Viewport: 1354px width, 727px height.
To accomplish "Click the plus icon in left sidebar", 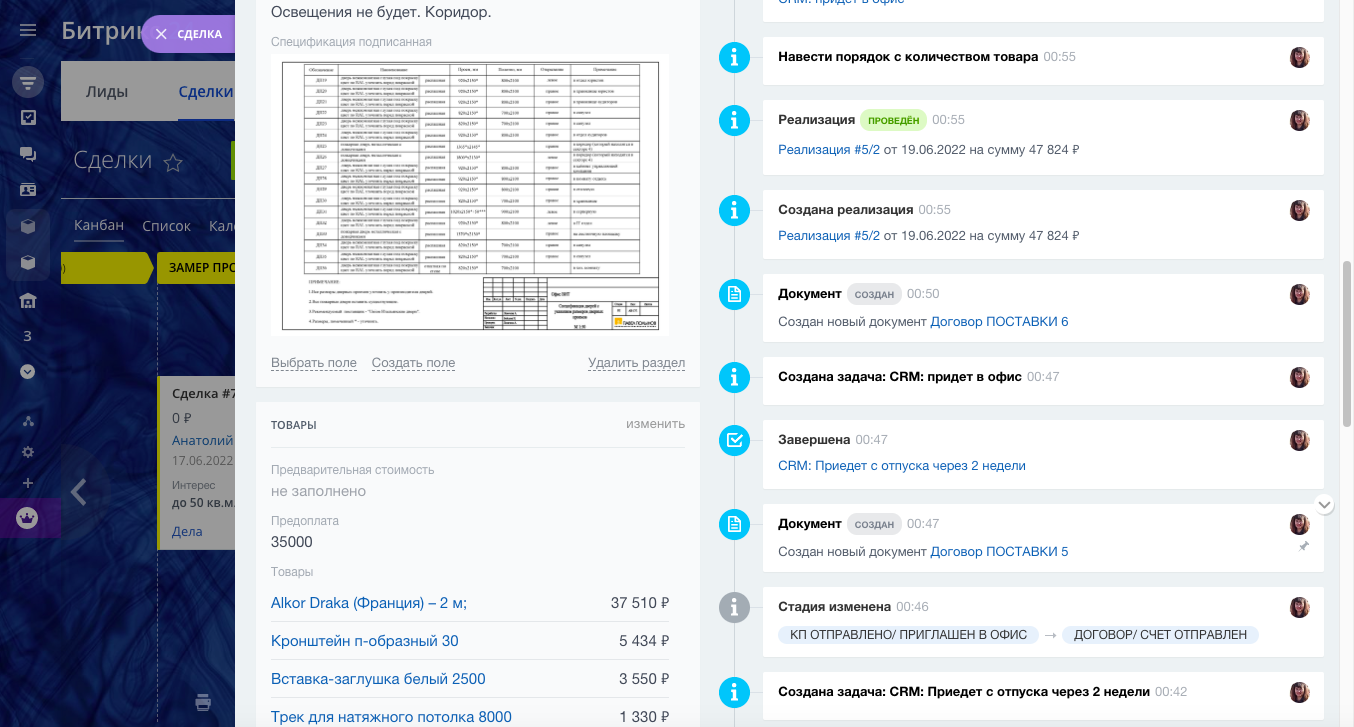I will tap(28, 483).
